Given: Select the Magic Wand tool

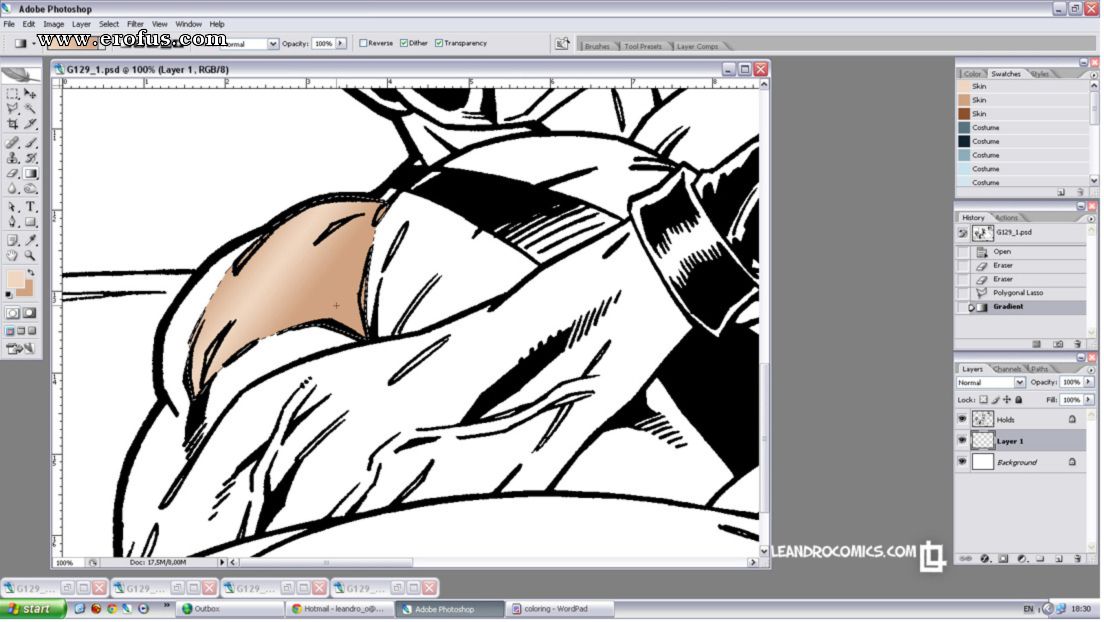Looking at the screenshot, I should pyautogui.click(x=30, y=108).
